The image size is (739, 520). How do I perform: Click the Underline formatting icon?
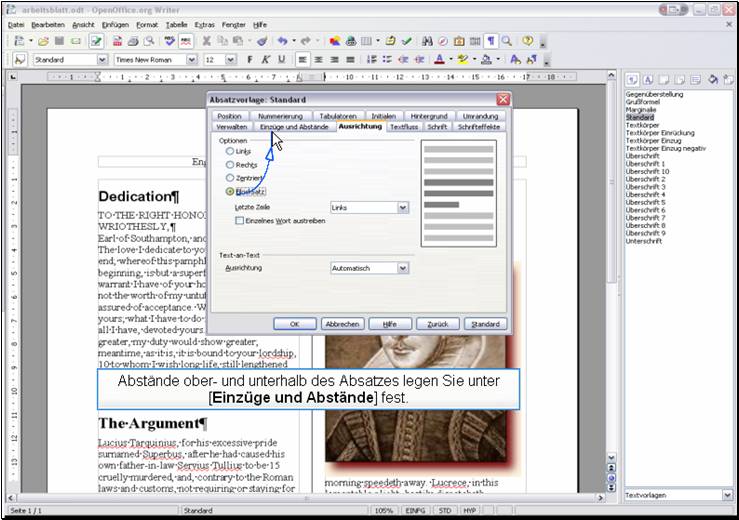click(x=281, y=60)
